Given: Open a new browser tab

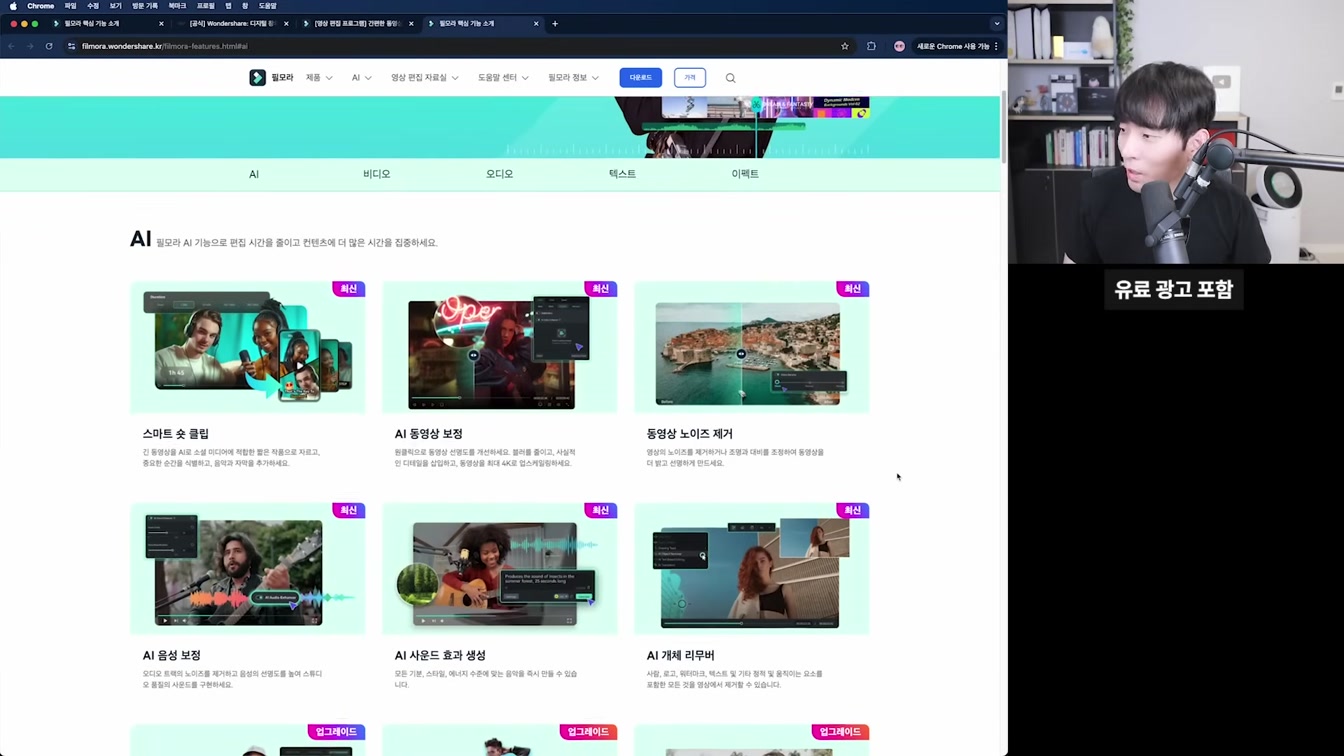Looking at the screenshot, I should pyautogui.click(x=555, y=23).
